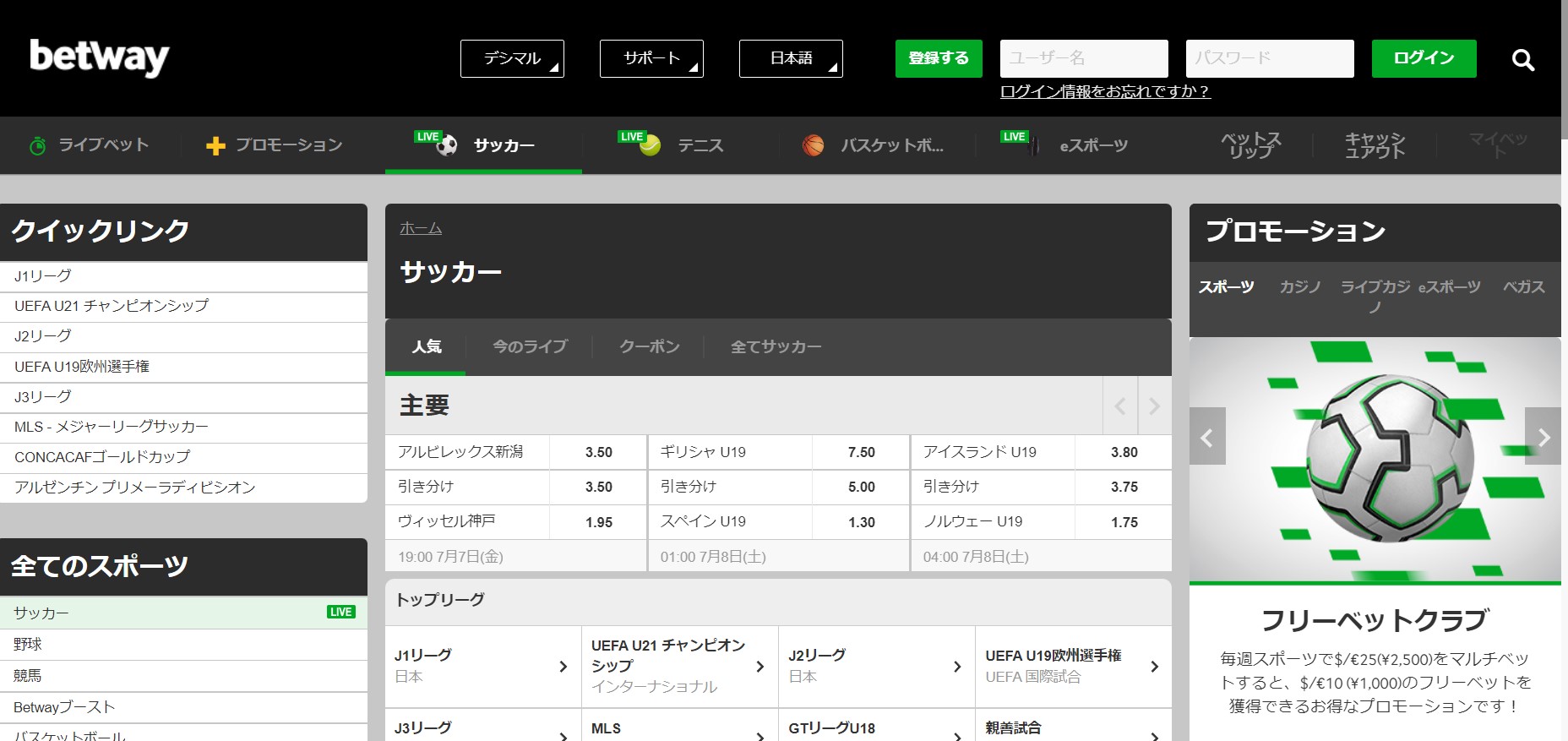Image resolution: width=1568 pixels, height=741 pixels.
Task: Open UEFA U19欧州選手権 quick link
Action: (x=183, y=368)
